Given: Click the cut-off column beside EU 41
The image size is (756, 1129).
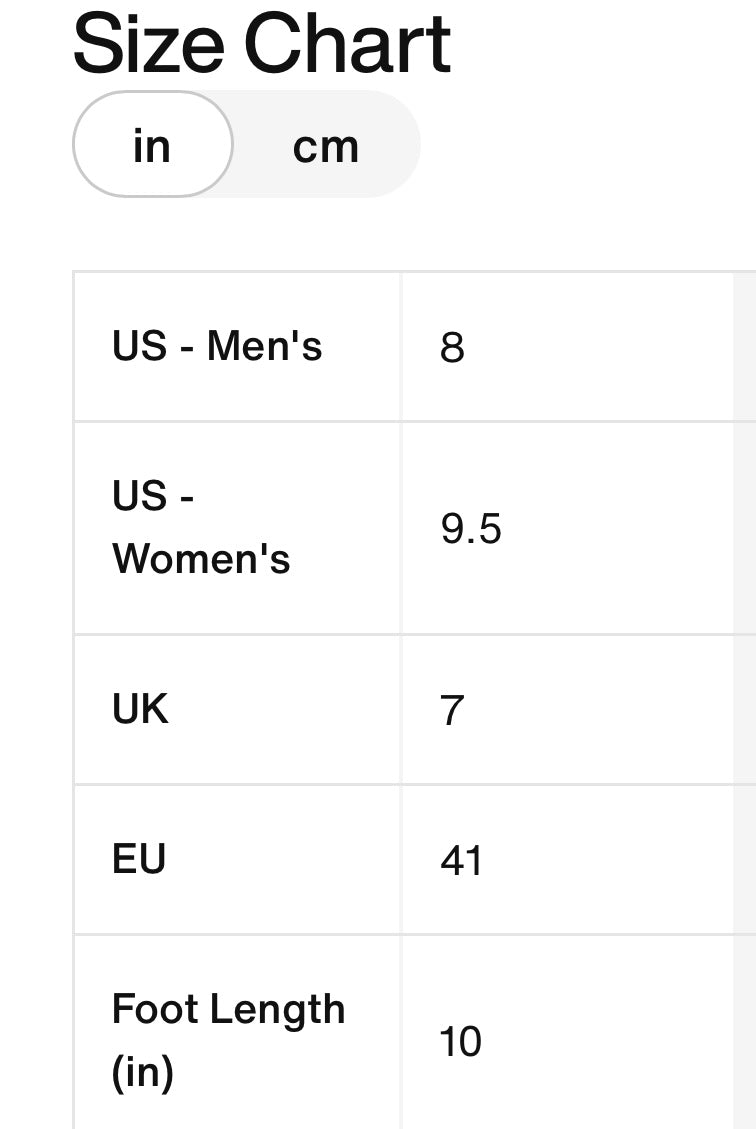Looking at the screenshot, I should coord(745,860).
